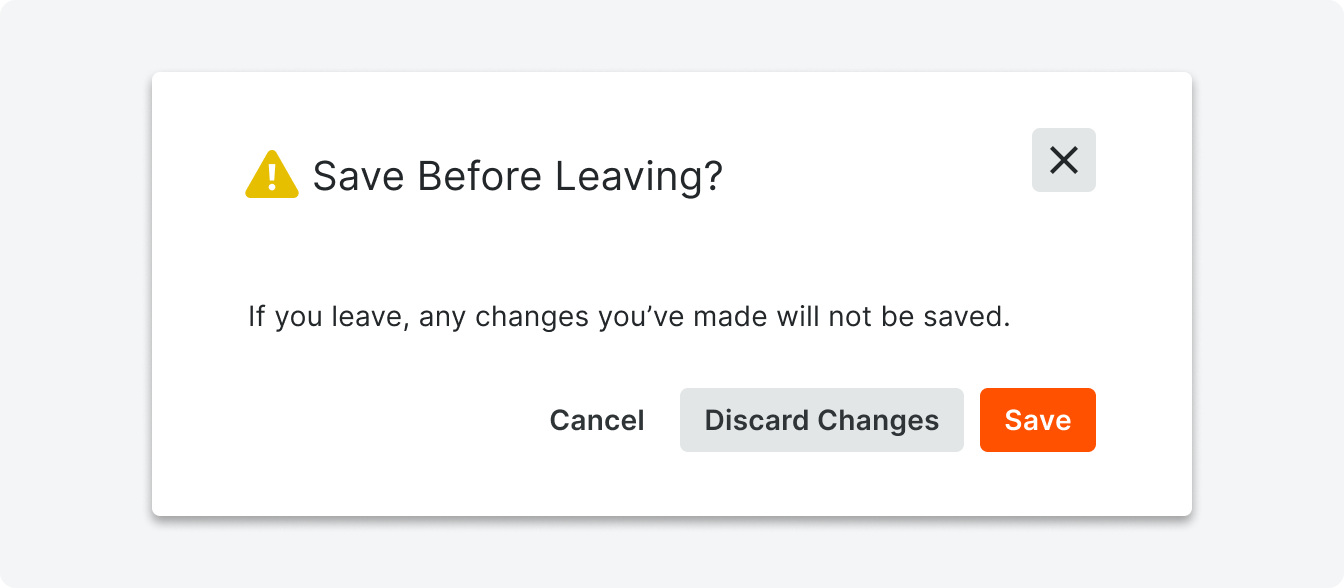Close the dialog with the X icon

[x=1064, y=160]
